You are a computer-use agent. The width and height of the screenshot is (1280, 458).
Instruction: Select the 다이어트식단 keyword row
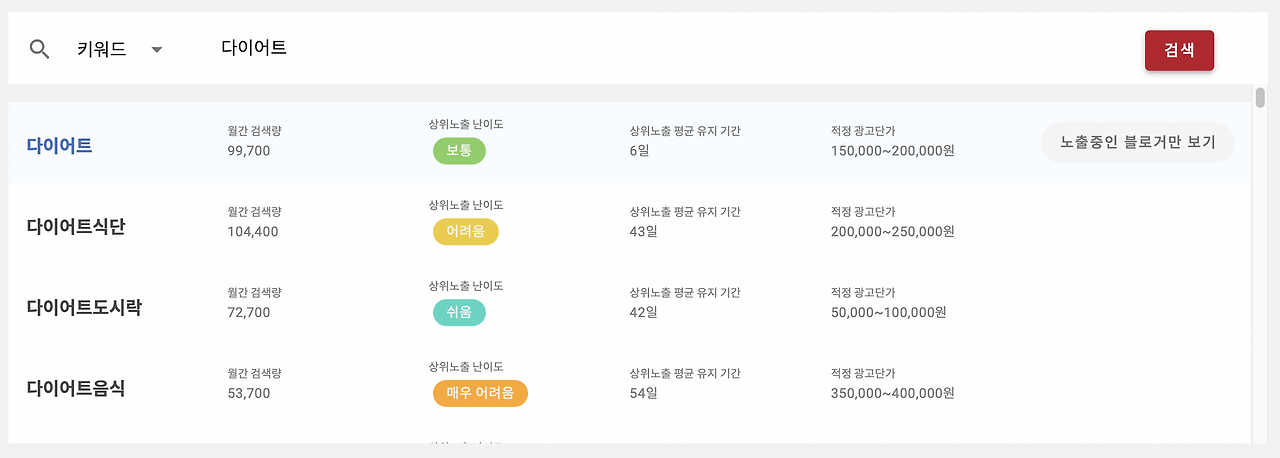630,224
